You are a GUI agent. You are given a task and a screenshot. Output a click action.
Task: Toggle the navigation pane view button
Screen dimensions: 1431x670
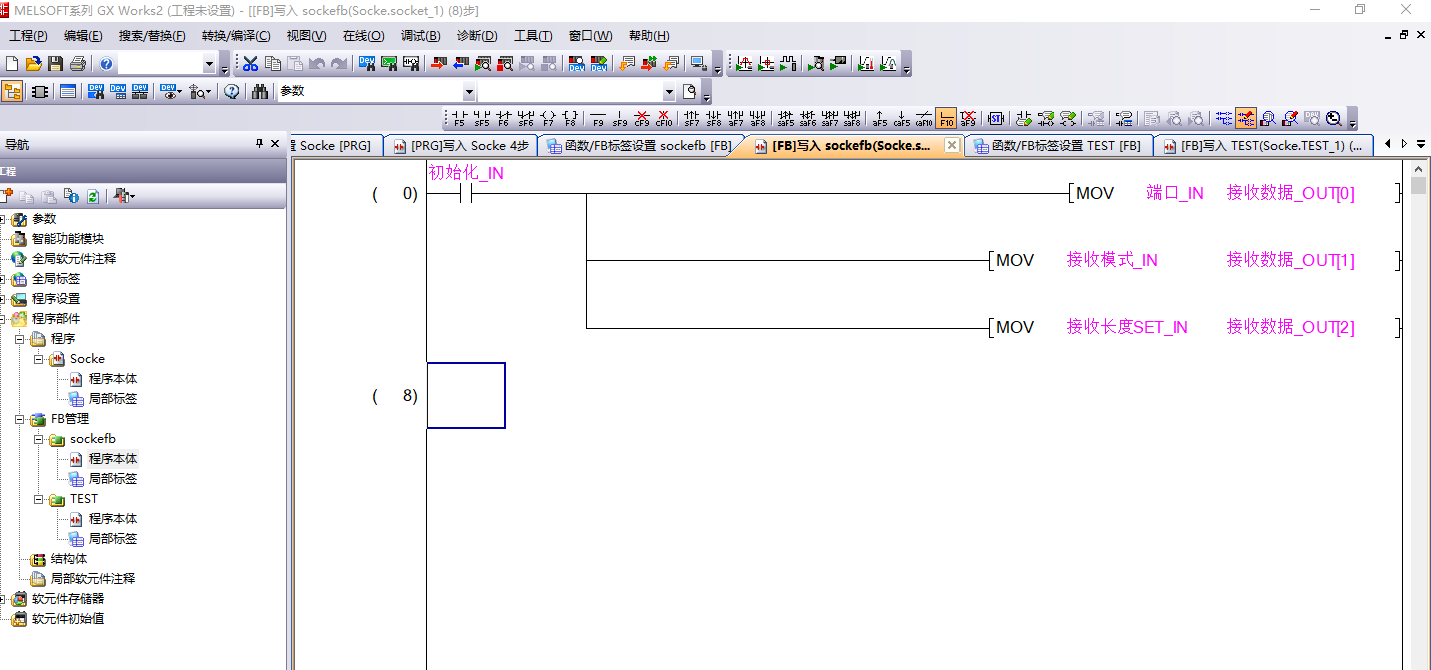coord(13,91)
